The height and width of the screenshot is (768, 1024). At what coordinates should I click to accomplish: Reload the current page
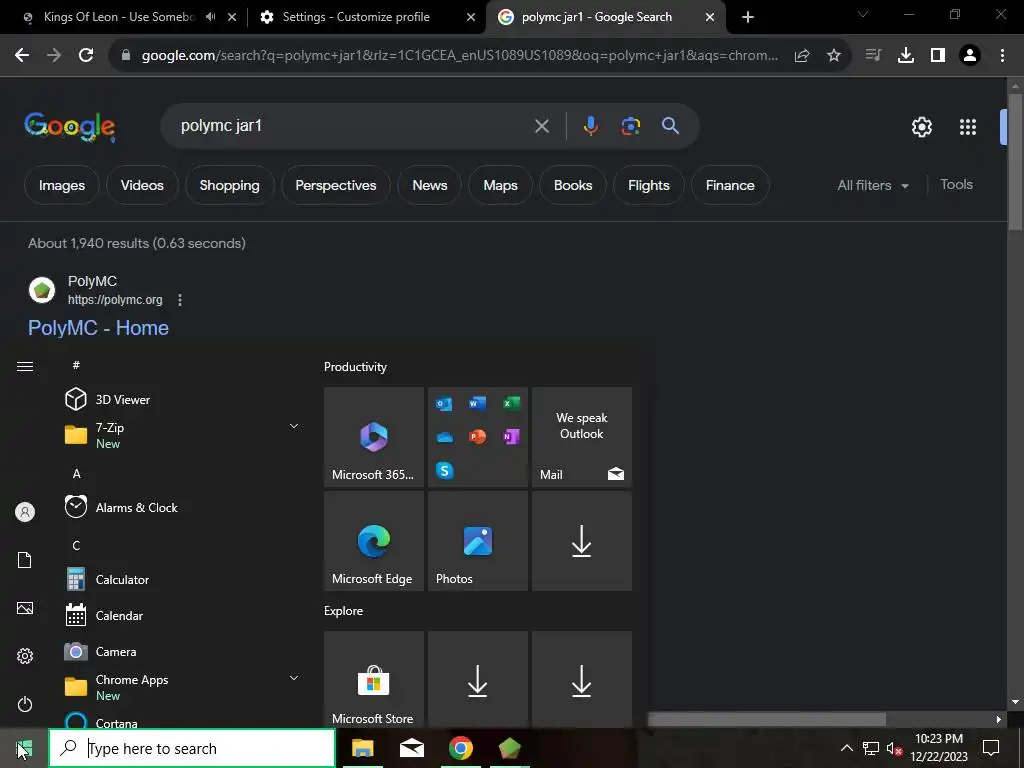tap(86, 56)
